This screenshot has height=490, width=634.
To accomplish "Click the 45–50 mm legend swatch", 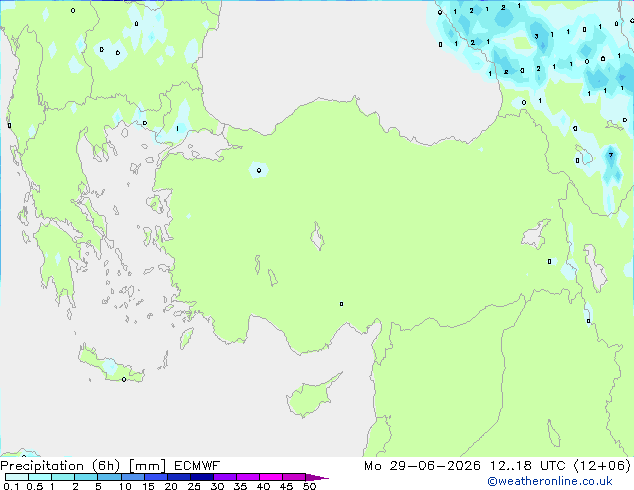I will (294, 477).
